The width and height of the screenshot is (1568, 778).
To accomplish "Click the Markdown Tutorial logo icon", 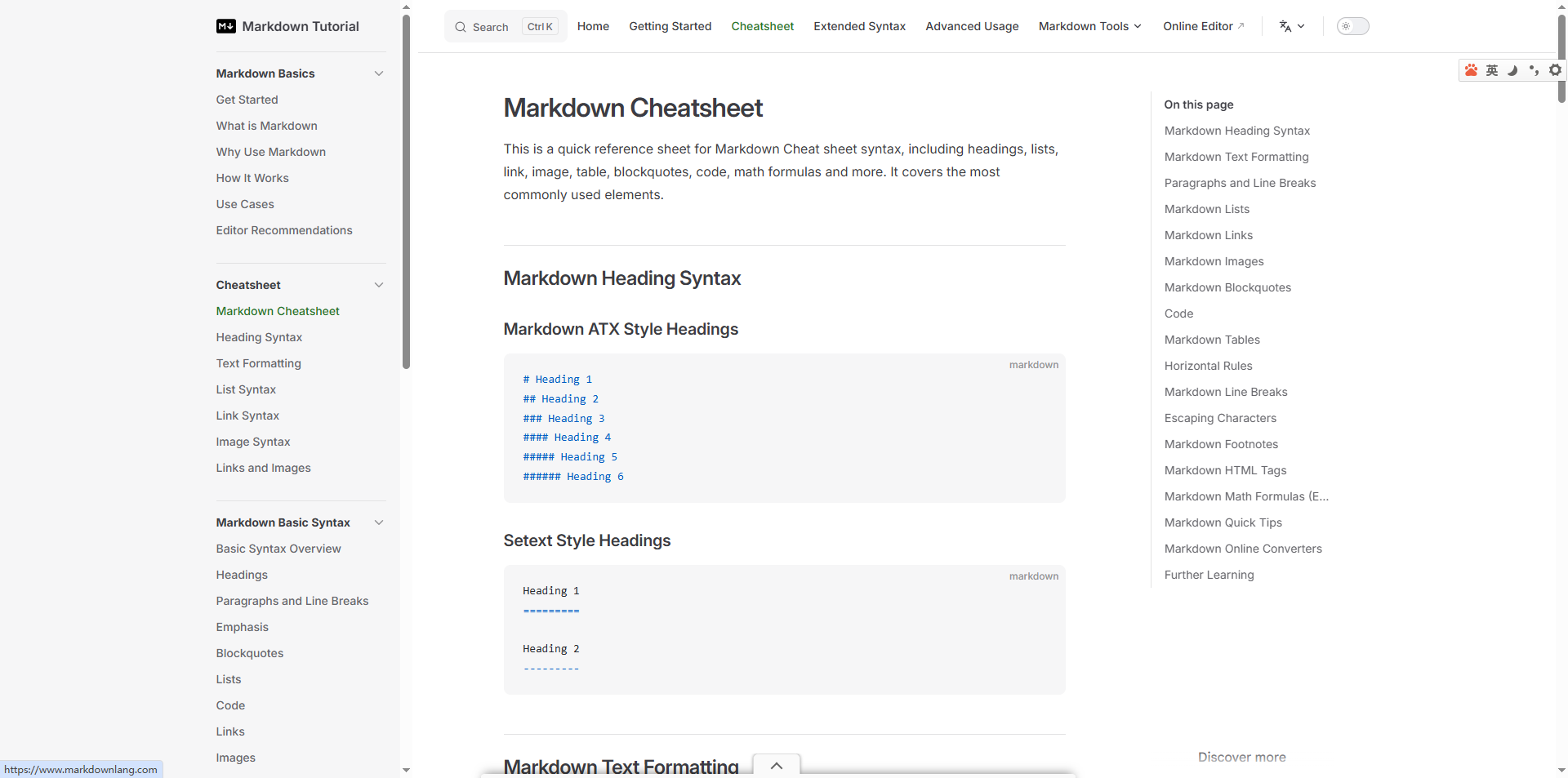I will tap(225, 26).
